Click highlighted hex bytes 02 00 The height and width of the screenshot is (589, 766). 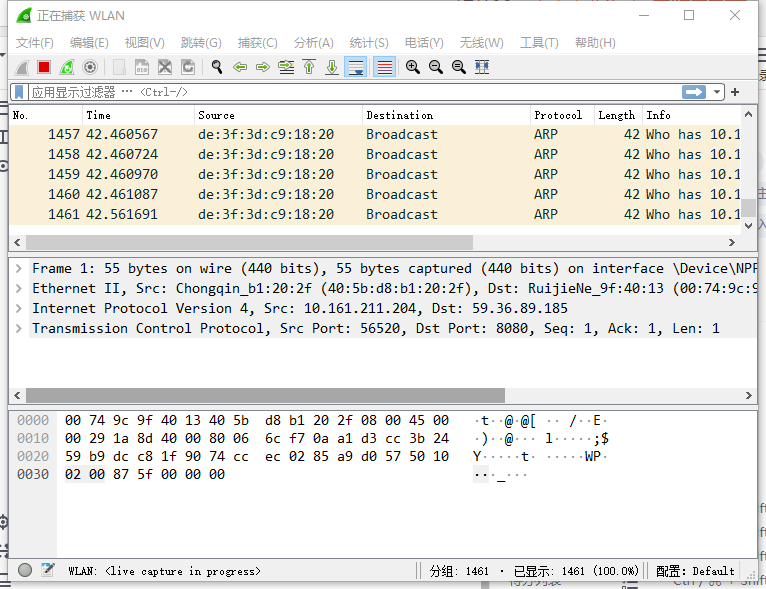(85, 474)
